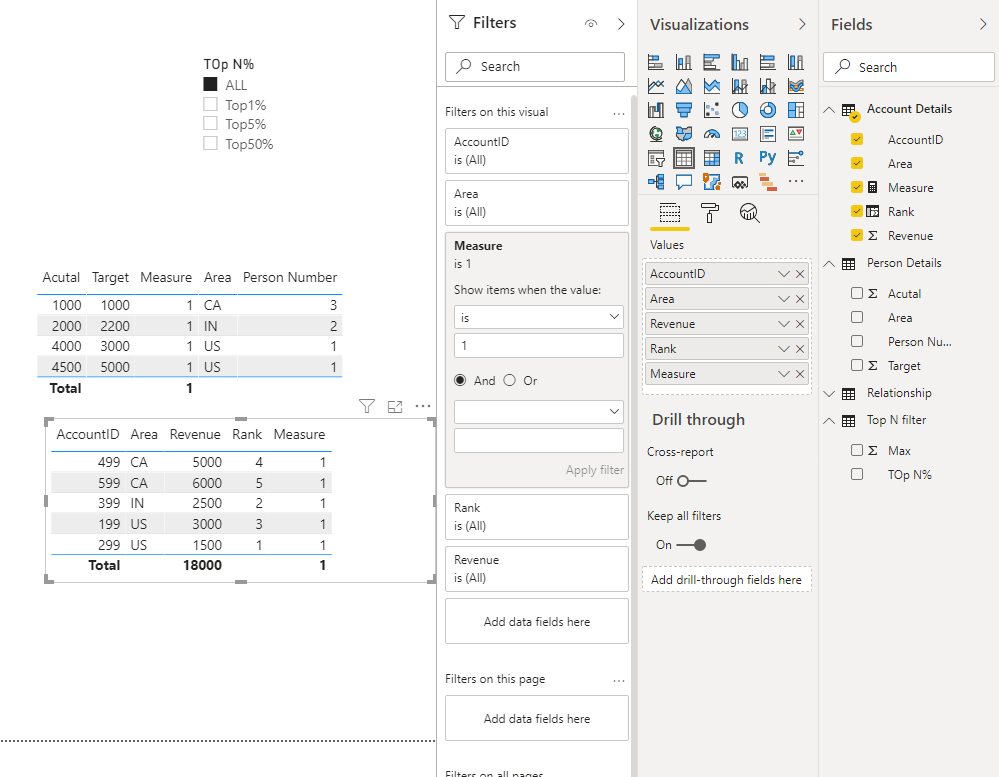Choose the Q&A speech bubble visual

(x=684, y=182)
